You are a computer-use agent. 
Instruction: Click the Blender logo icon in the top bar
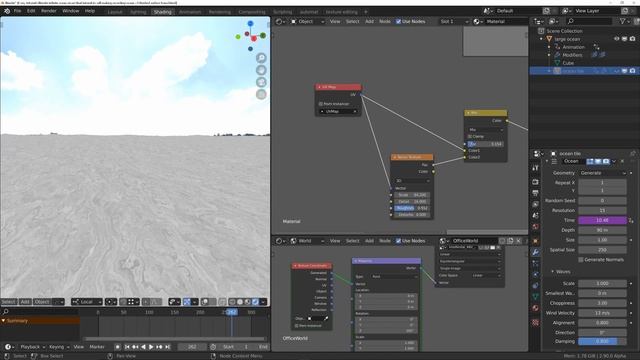tap(7, 11)
